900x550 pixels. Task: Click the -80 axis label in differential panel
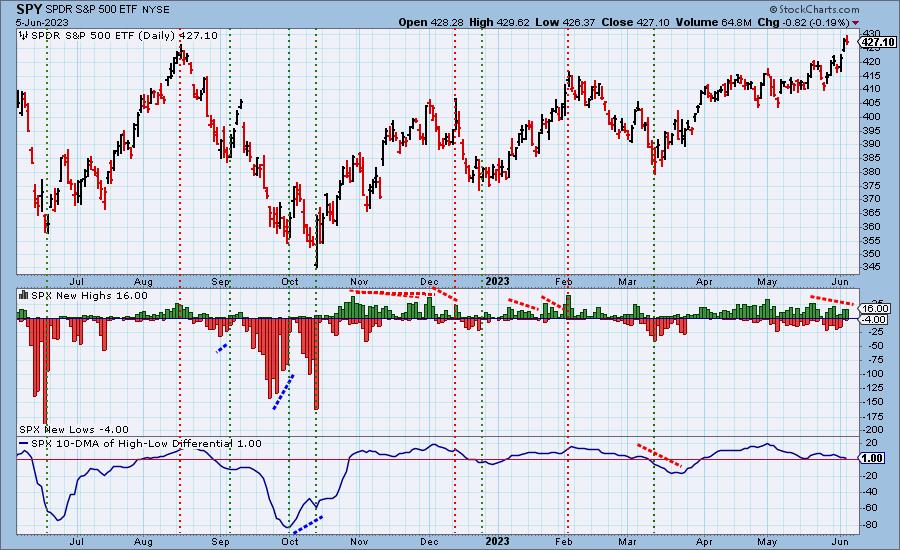click(x=871, y=524)
